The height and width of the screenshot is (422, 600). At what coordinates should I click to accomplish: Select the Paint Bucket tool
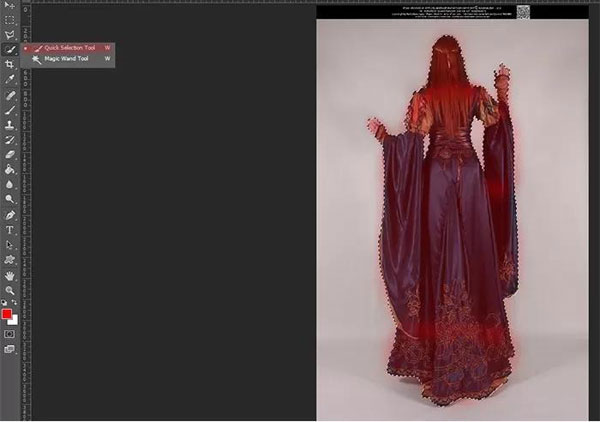(10, 170)
